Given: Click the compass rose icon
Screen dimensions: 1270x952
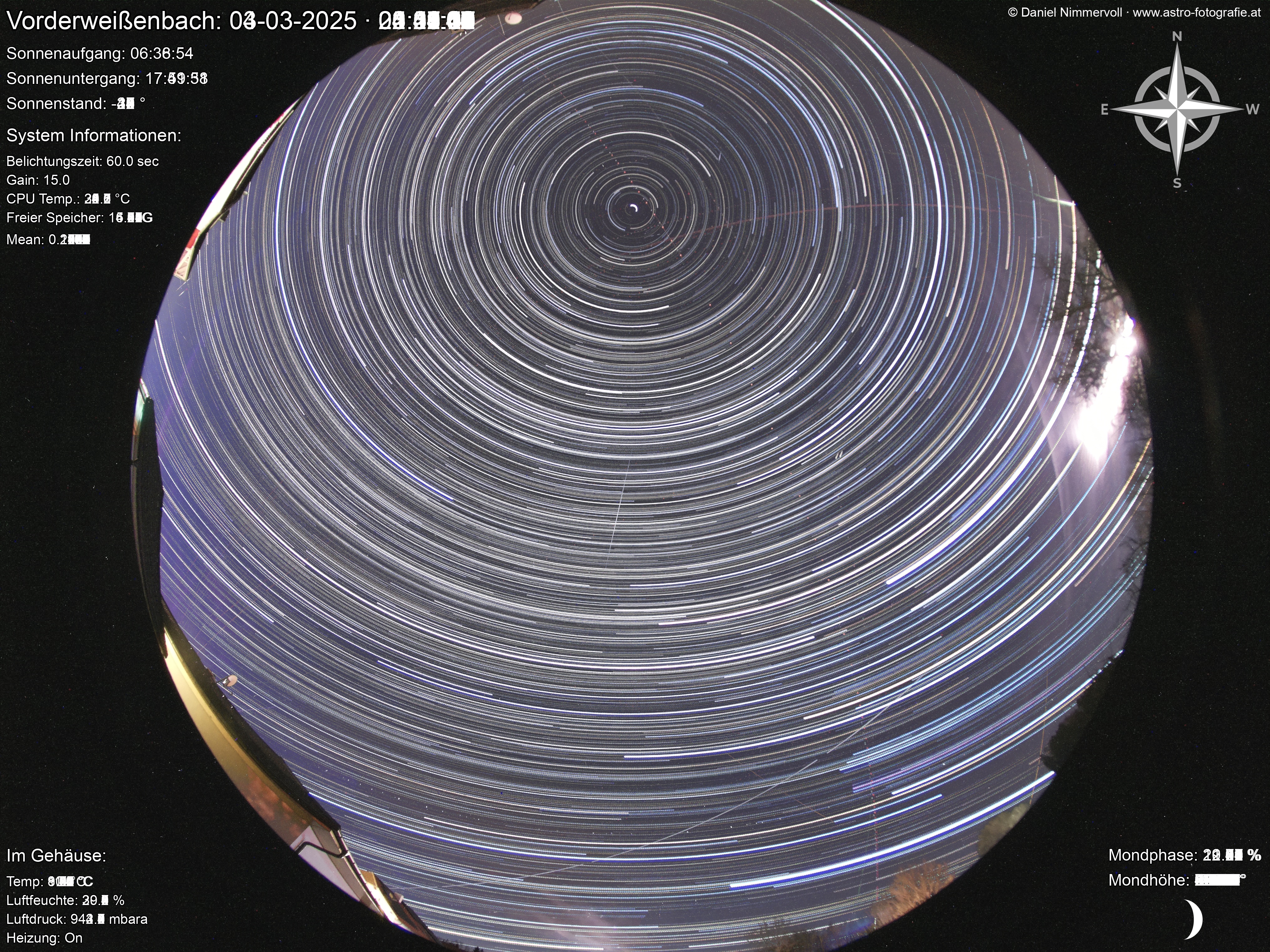Looking at the screenshot, I should pos(1176,109).
